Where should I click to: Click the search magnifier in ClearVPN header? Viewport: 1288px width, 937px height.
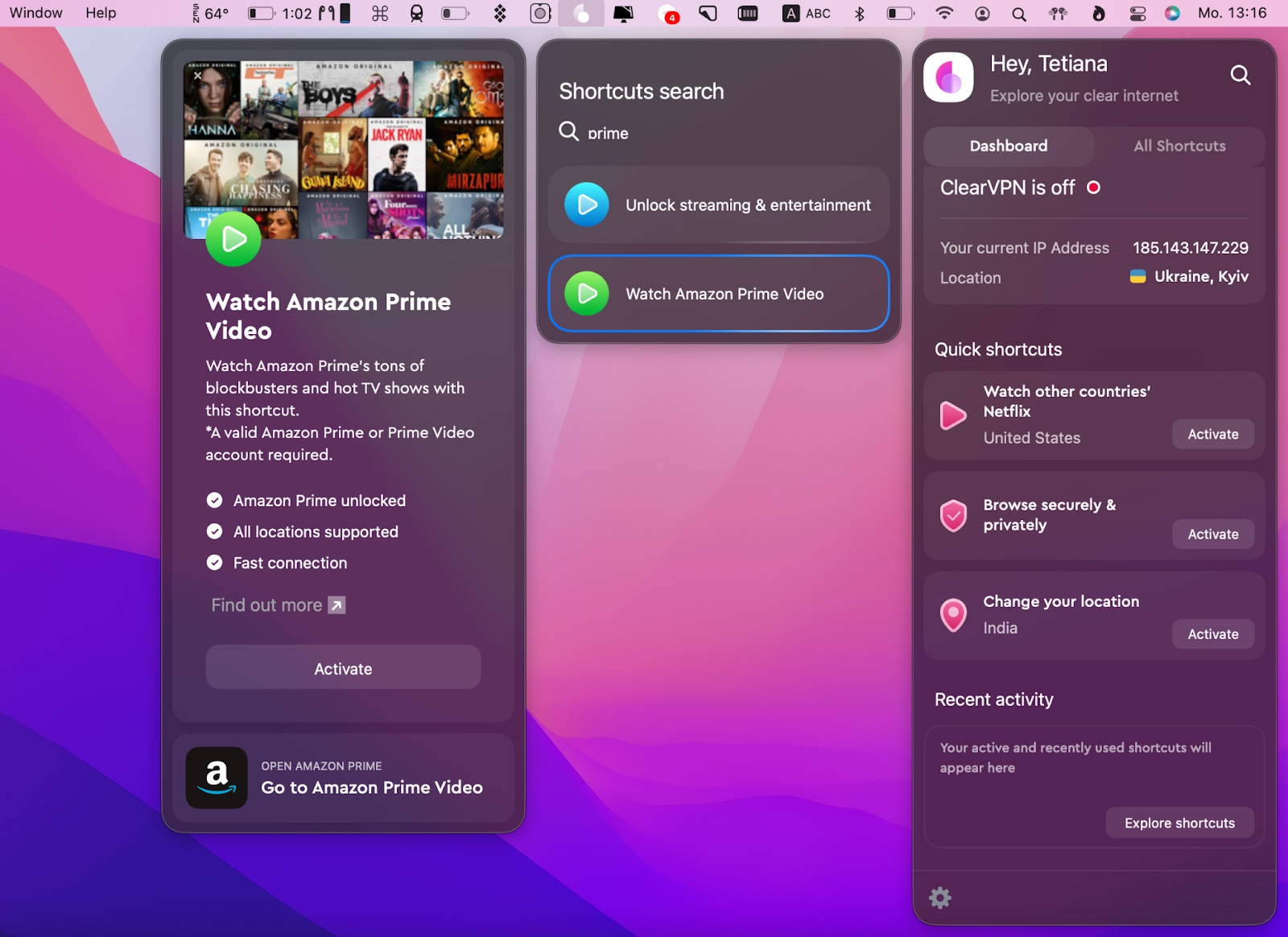point(1240,76)
